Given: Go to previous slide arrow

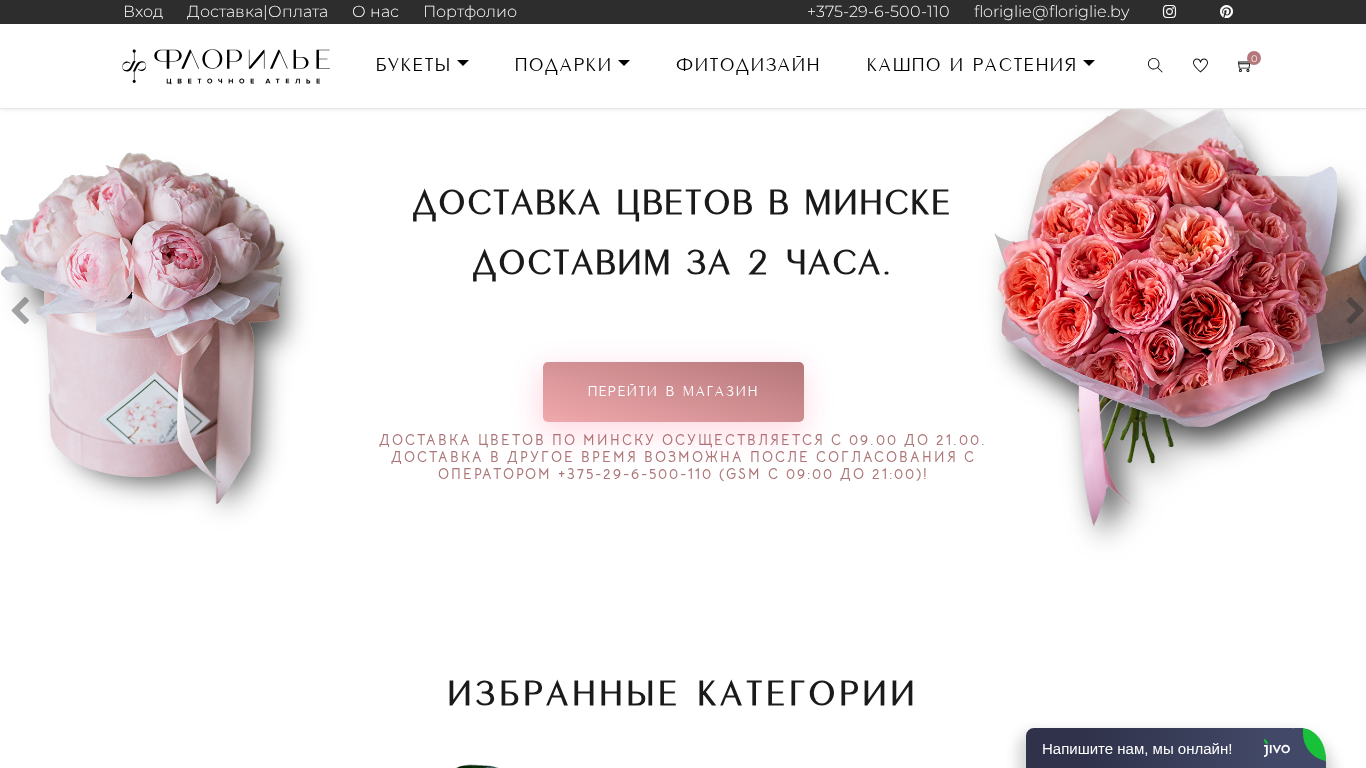Looking at the screenshot, I should [x=20, y=311].
